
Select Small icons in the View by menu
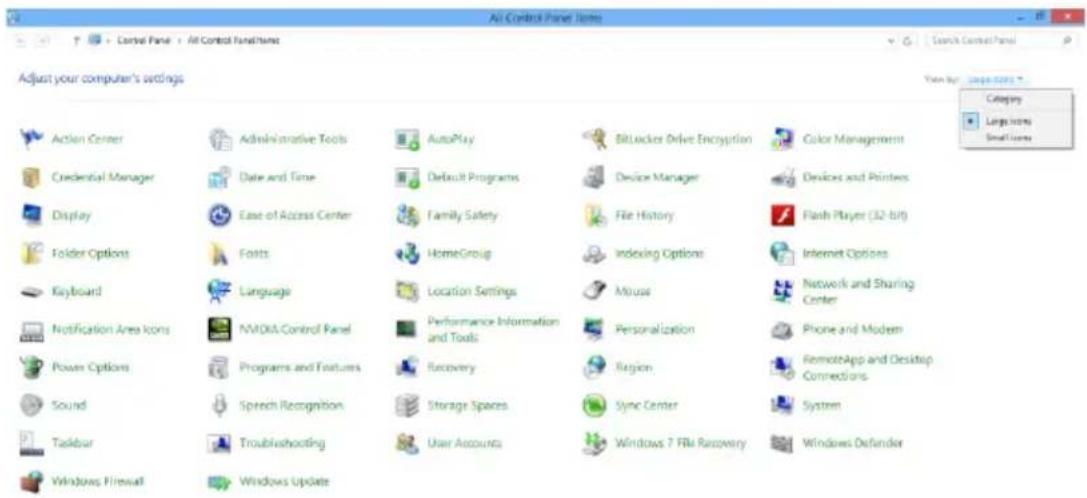click(x=1018, y=138)
